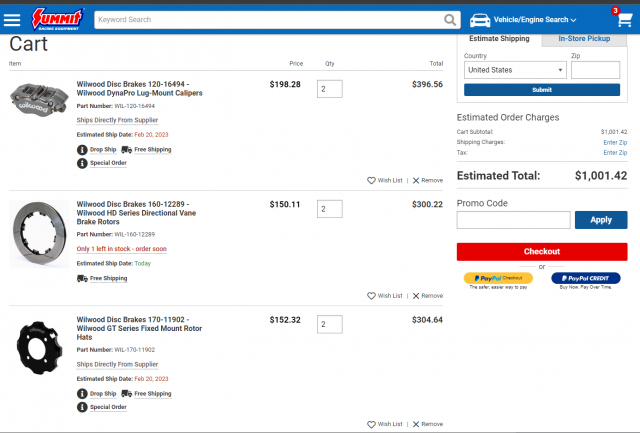This screenshot has height=433, width=640.
Task: Click Free Shipping truck icon for rotor hats
Action: click(x=127, y=394)
